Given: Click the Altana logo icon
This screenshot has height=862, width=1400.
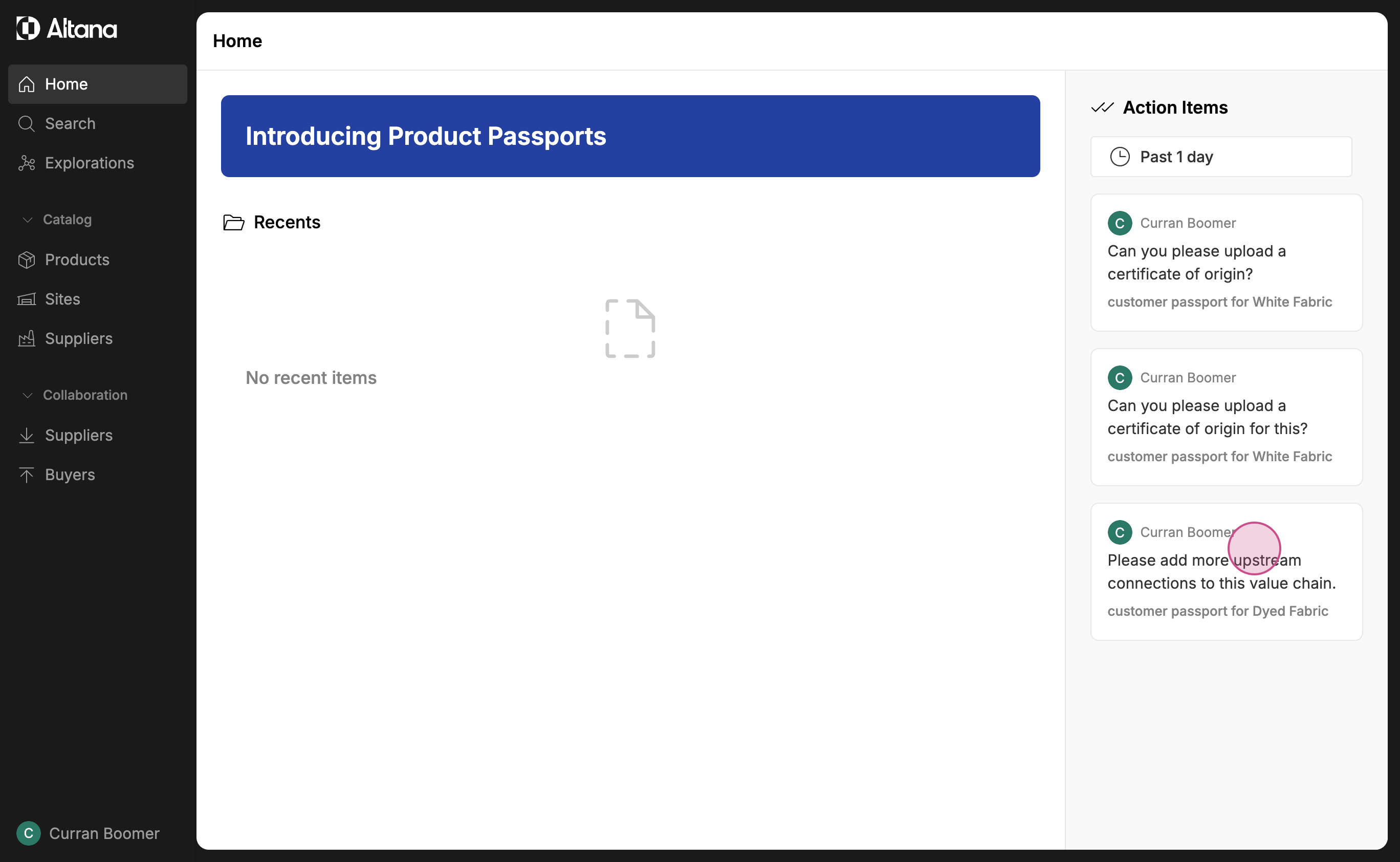Looking at the screenshot, I should click(x=28, y=28).
